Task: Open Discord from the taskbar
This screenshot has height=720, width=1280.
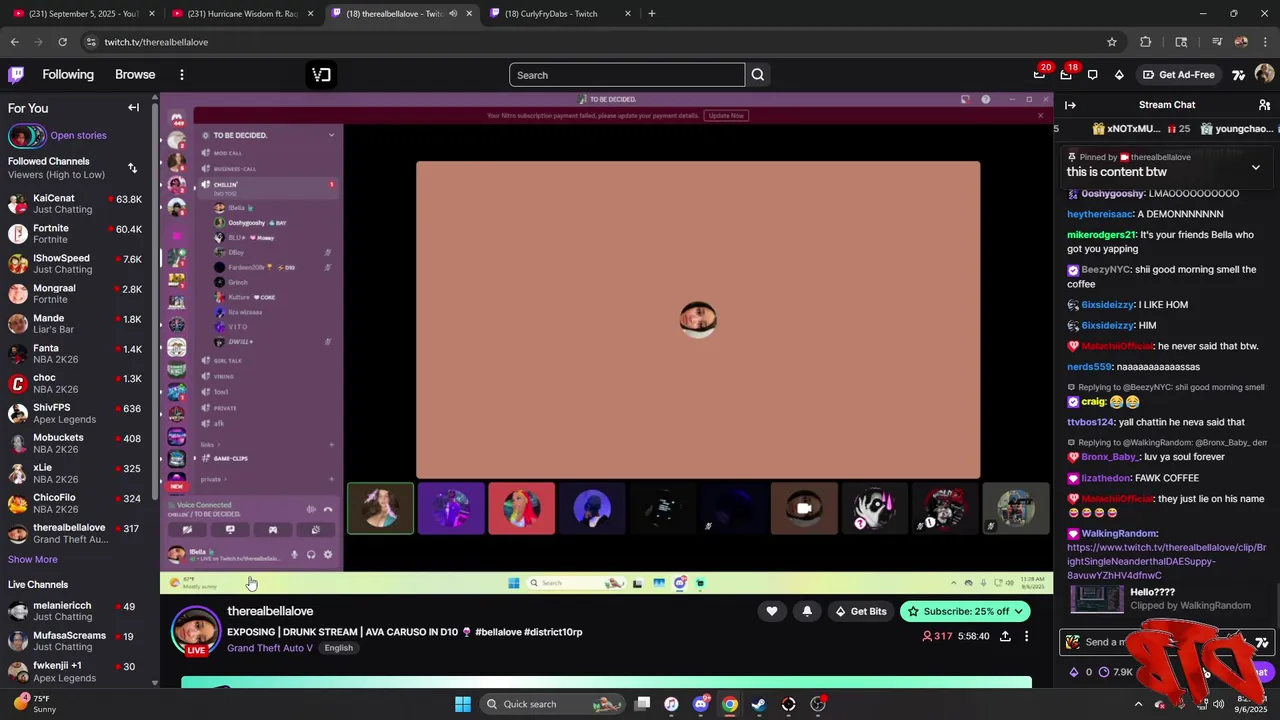Action: [701, 704]
